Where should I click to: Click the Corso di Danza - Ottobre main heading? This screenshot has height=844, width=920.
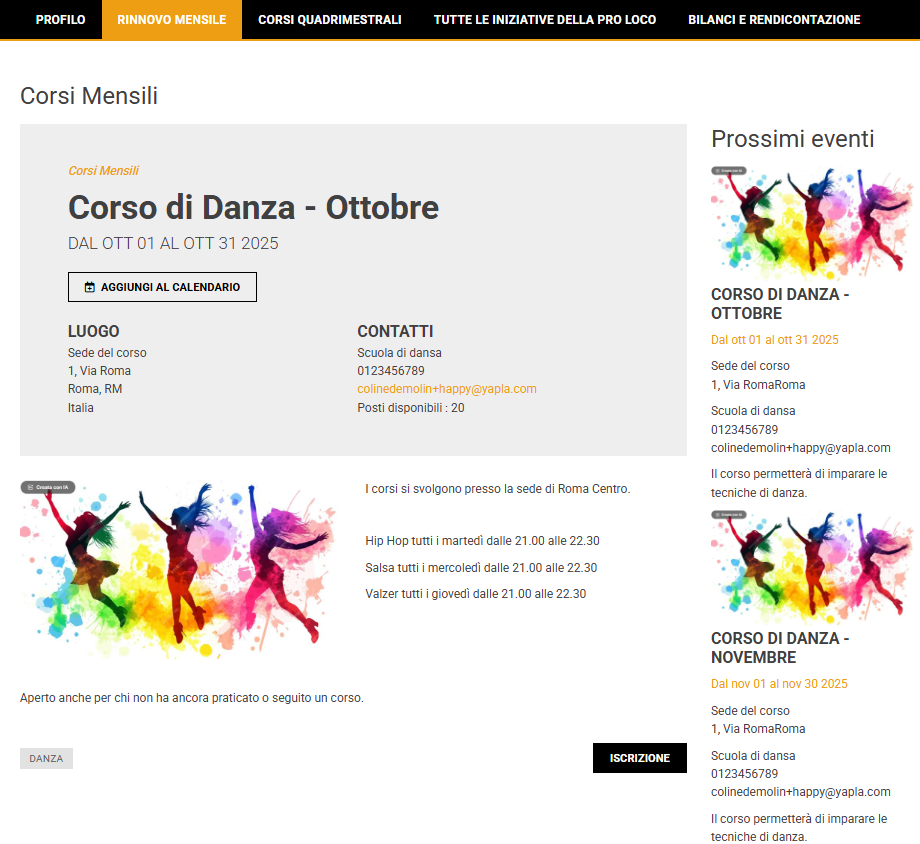(x=253, y=208)
